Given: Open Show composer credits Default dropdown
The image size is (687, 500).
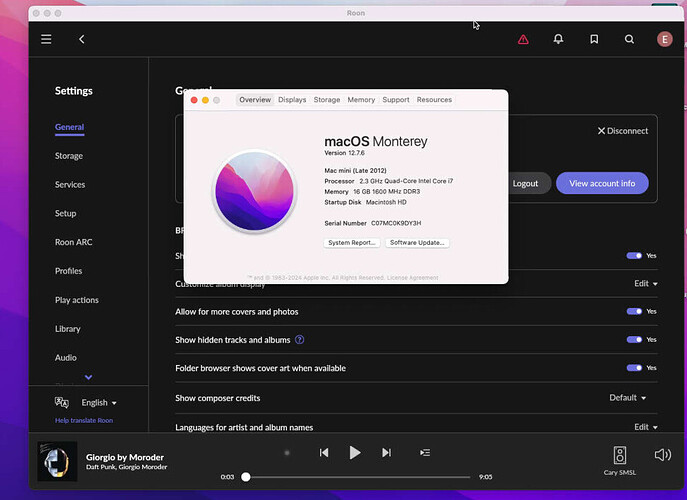Looking at the screenshot, I should pyautogui.click(x=627, y=397).
